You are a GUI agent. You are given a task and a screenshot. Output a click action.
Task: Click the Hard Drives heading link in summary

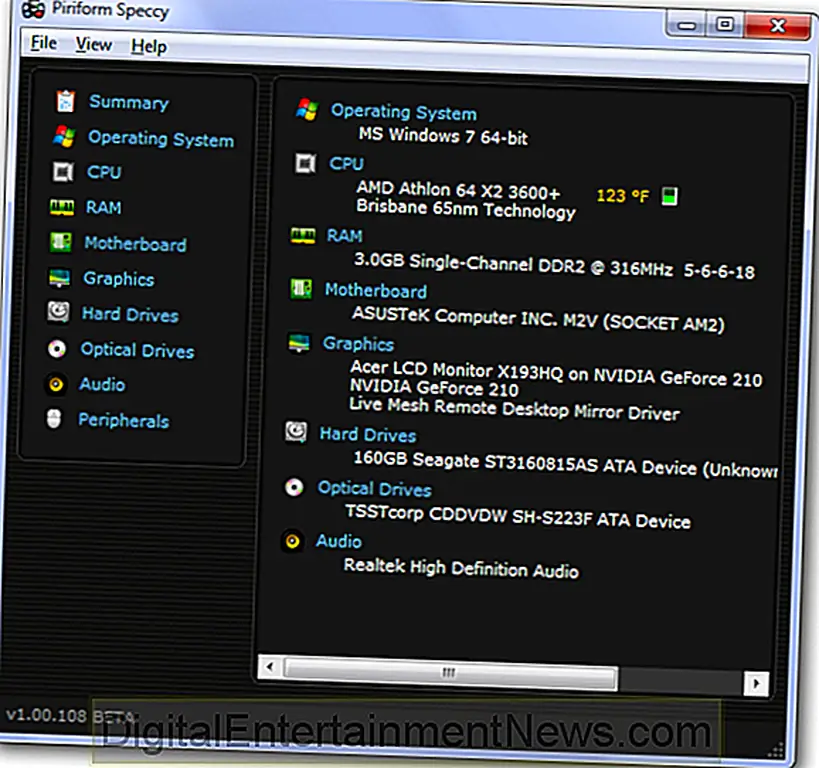368,435
